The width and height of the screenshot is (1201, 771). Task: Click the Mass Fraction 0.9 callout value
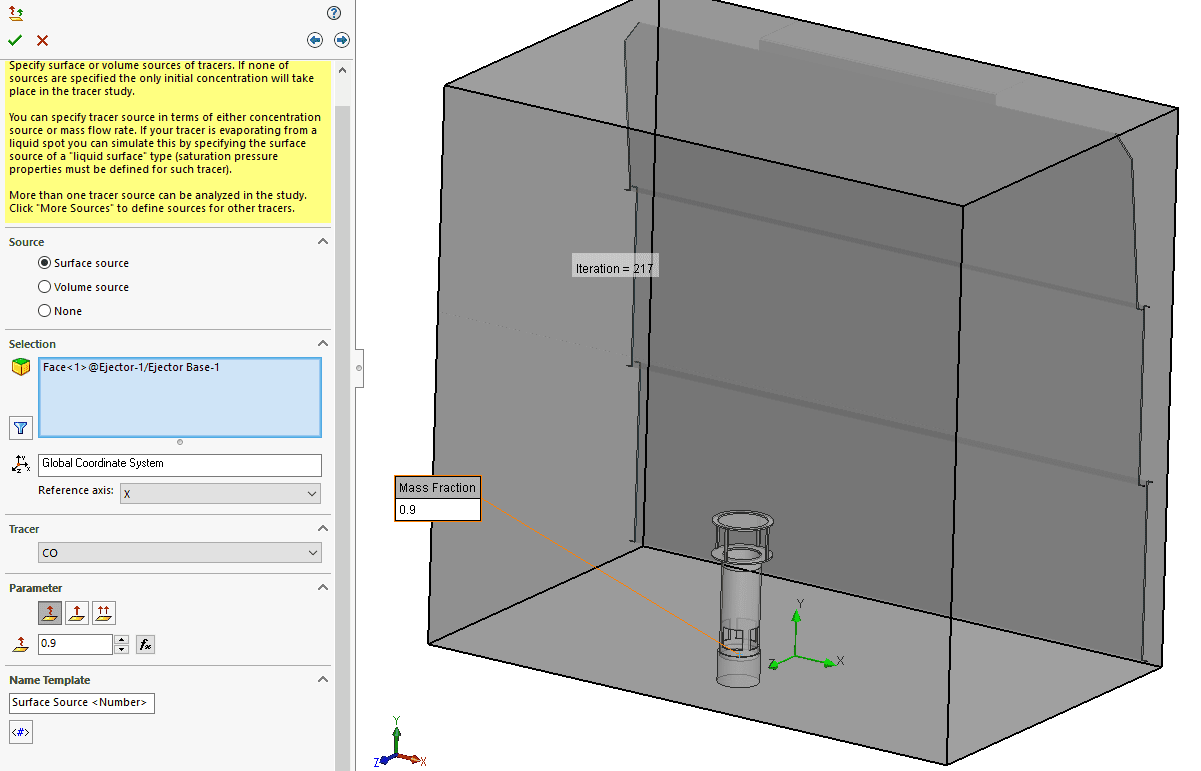click(438, 510)
